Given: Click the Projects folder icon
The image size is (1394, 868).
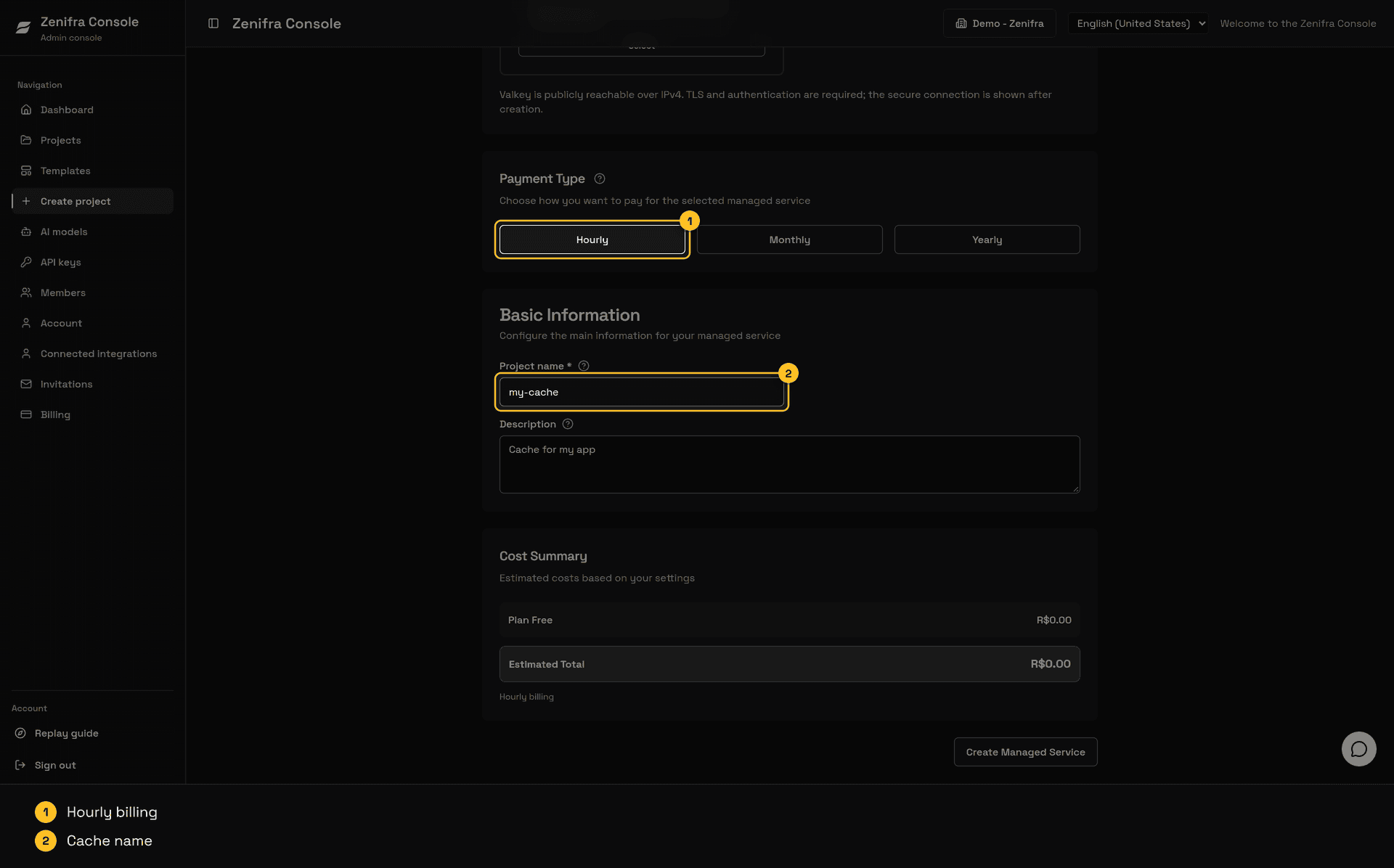Looking at the screenshot, I should click(26, 140).
